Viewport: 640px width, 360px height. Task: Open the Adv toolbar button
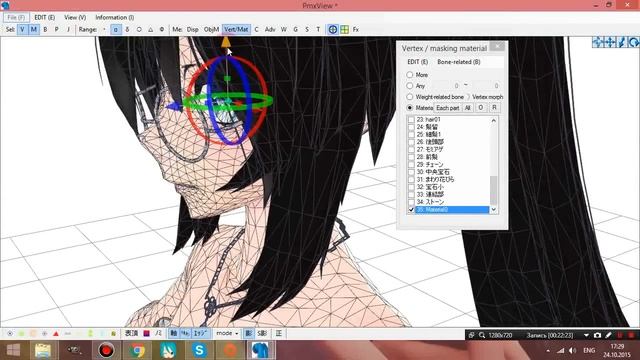tap(270, 29)
